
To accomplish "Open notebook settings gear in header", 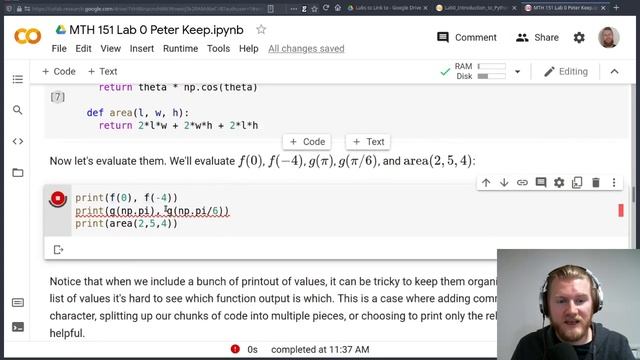I will tap(579, 38).
